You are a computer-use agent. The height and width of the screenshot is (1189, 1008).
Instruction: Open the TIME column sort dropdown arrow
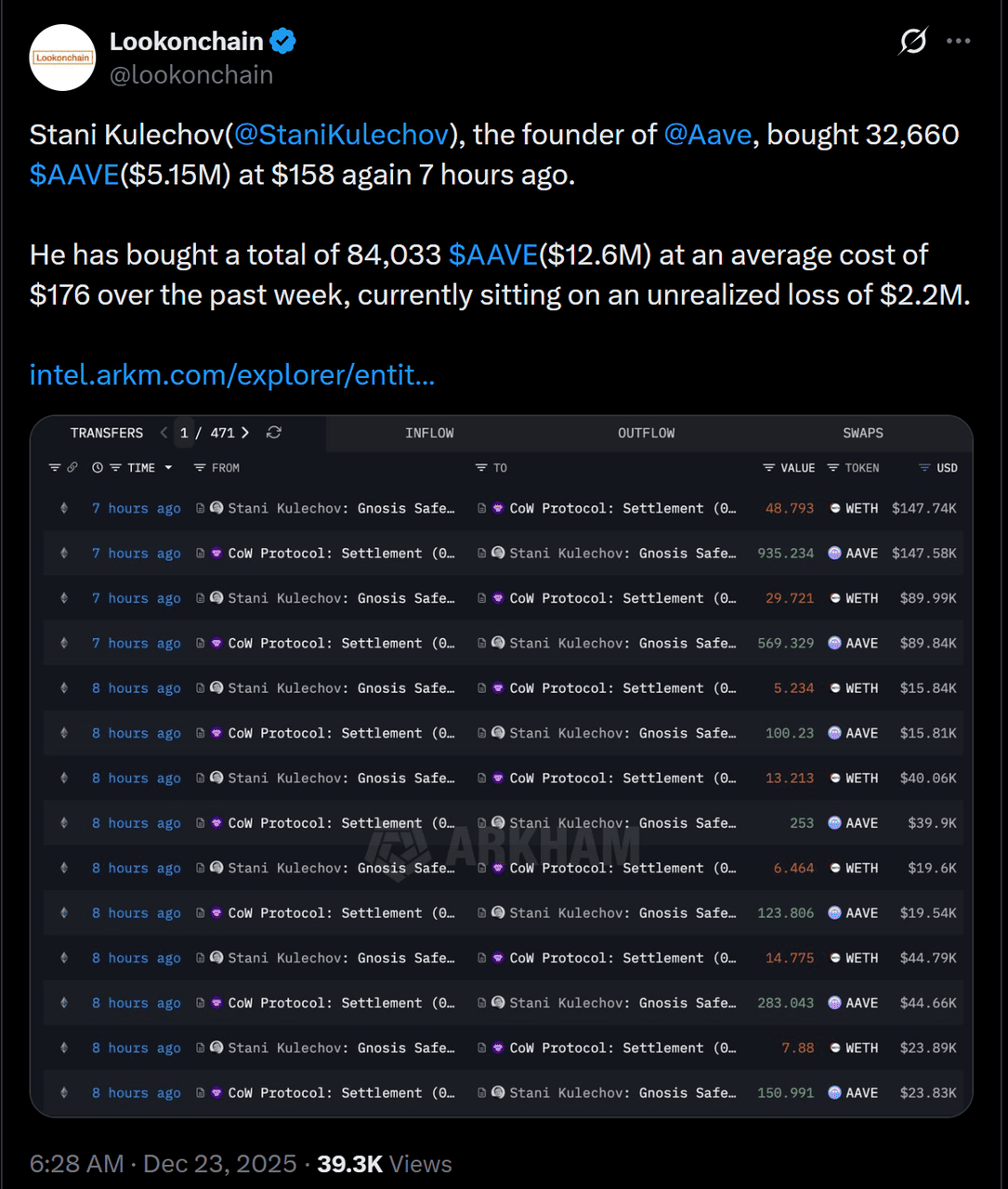(168, 468)
